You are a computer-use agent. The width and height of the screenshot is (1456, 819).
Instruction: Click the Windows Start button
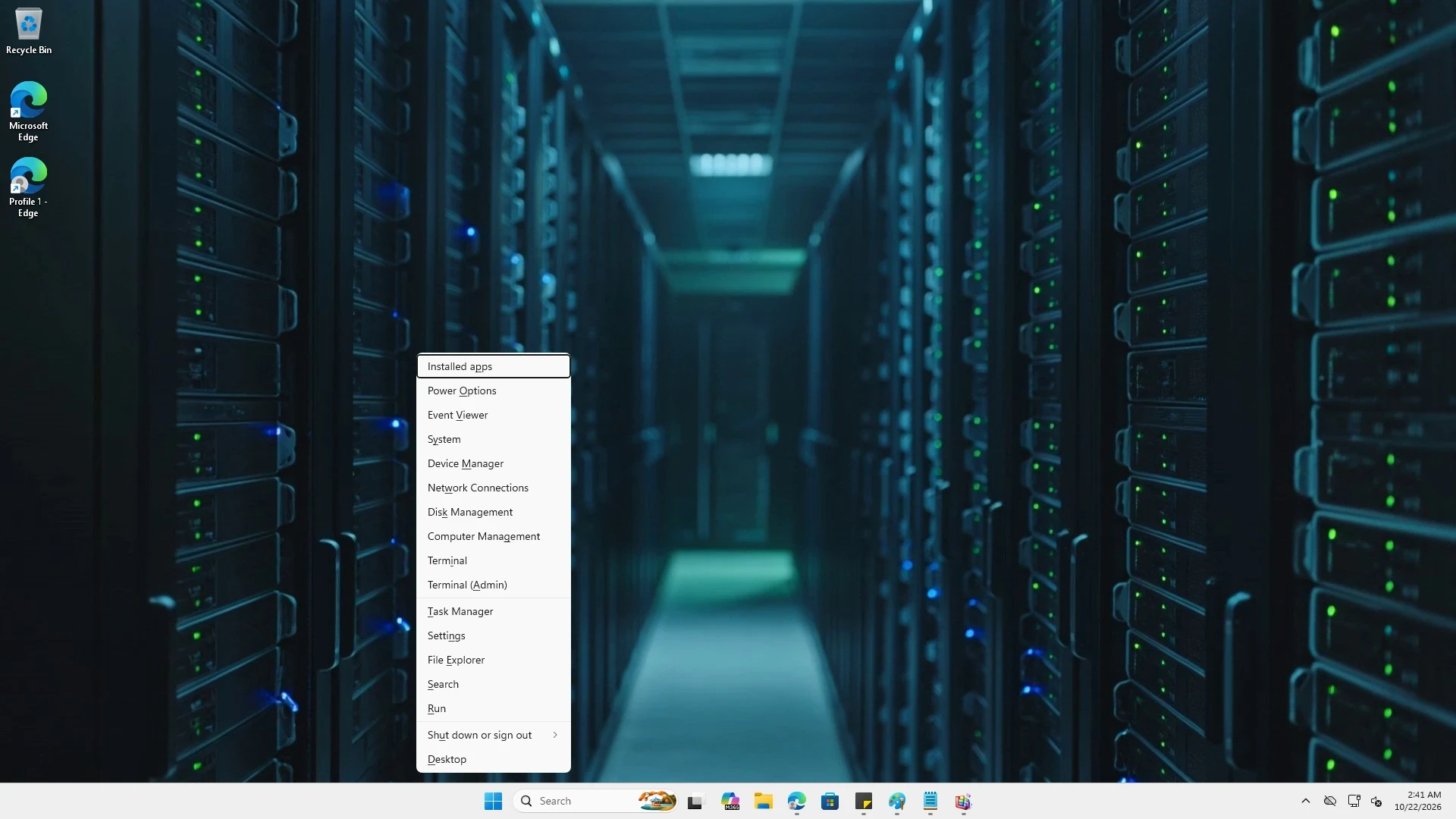(x=493, y=801)
